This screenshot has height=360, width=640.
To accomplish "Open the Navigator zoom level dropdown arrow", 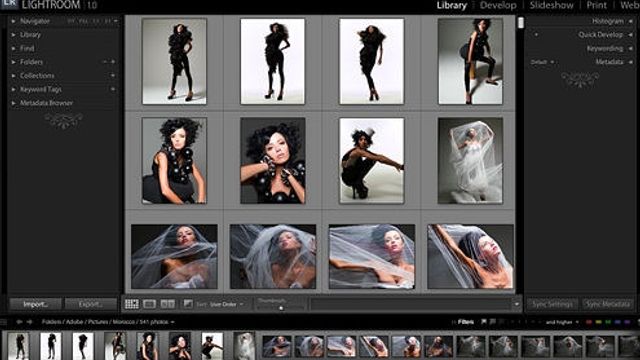I will click(116, 21).
